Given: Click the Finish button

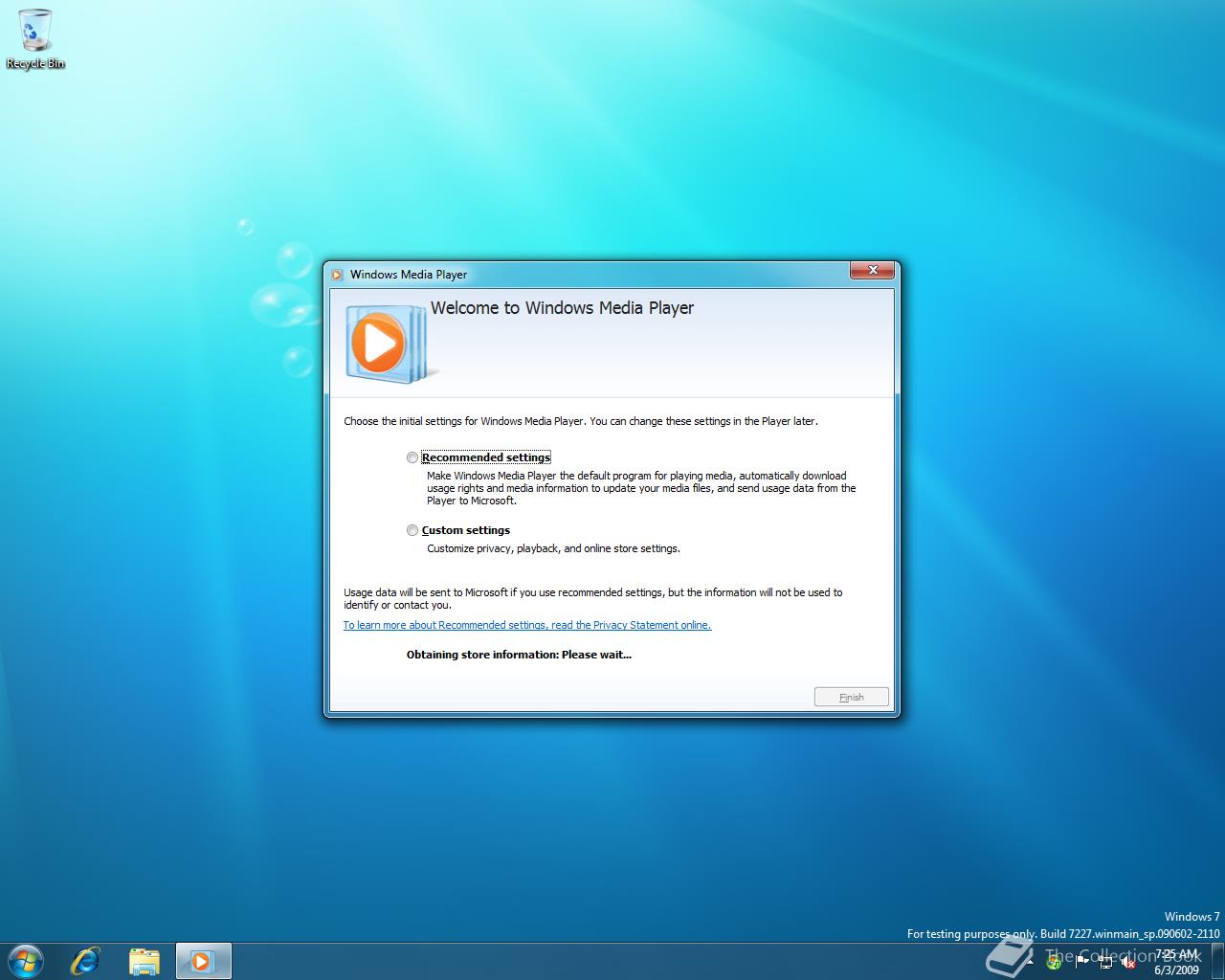Looking at the screenshot, I should tap(852, 697).
